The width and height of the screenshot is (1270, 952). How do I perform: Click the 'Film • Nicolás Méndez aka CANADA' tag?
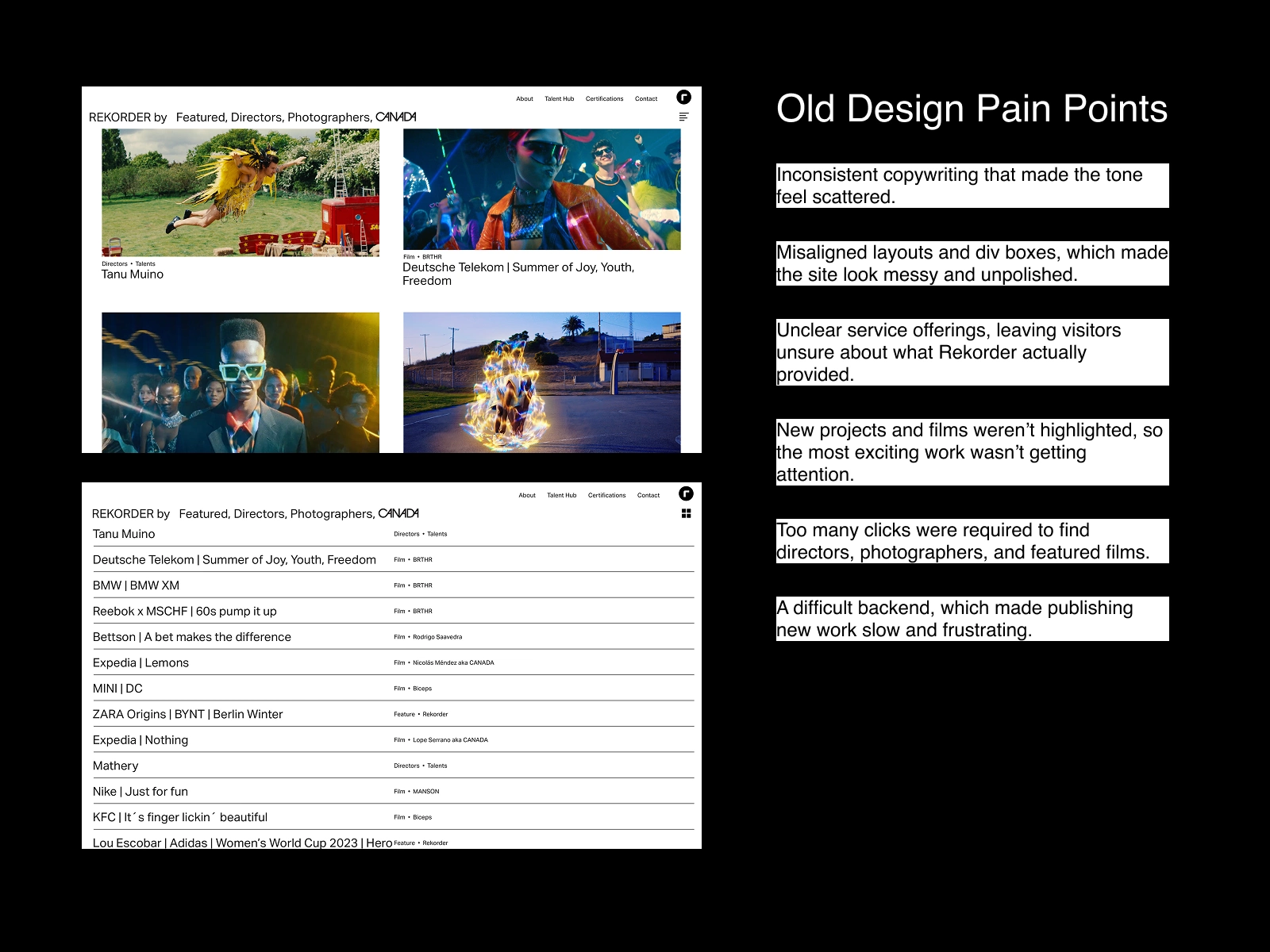444,662
